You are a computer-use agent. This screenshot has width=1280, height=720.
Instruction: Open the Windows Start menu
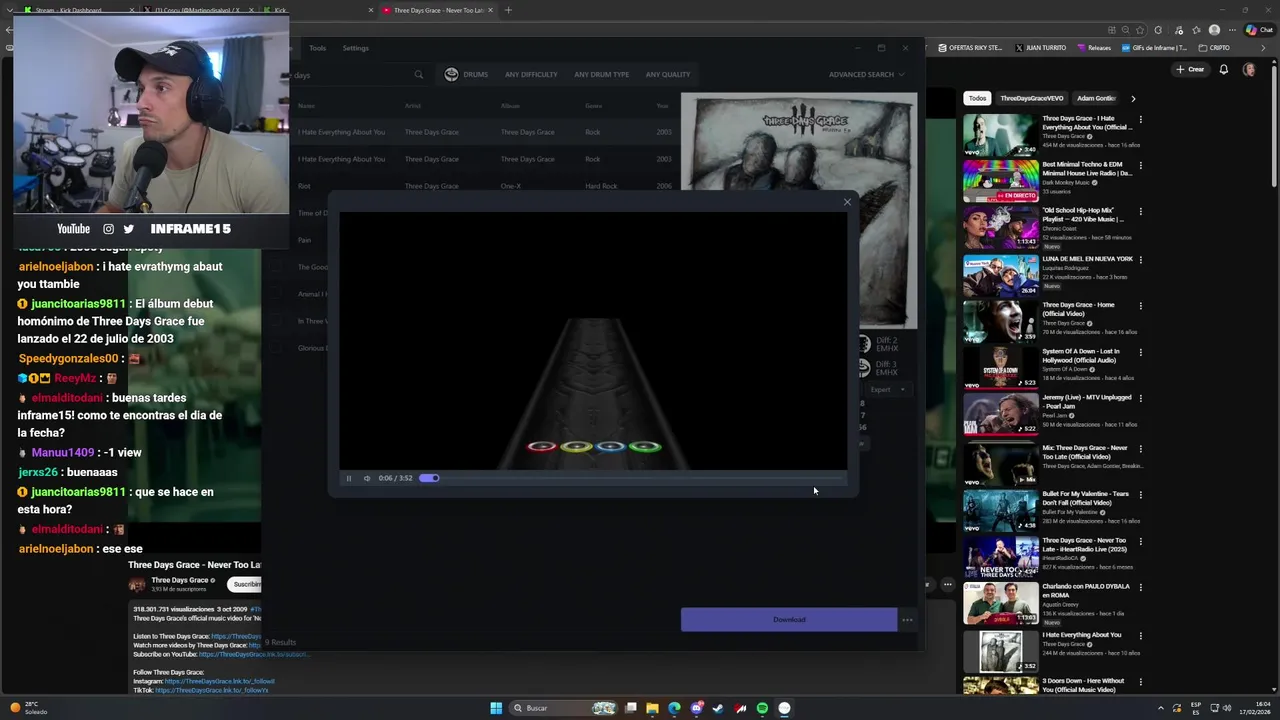click(x=496, y=708)
